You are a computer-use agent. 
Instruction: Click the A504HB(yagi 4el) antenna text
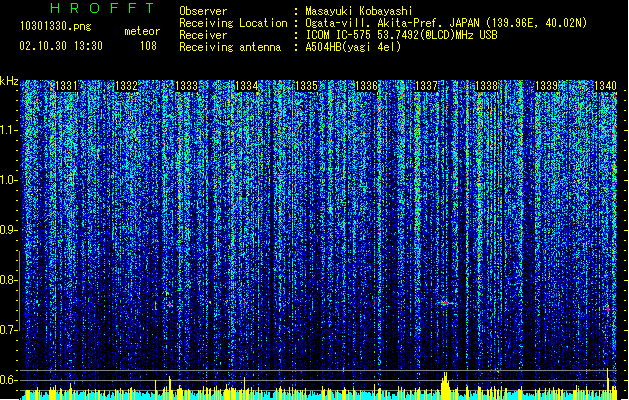(x=353, y=47)
